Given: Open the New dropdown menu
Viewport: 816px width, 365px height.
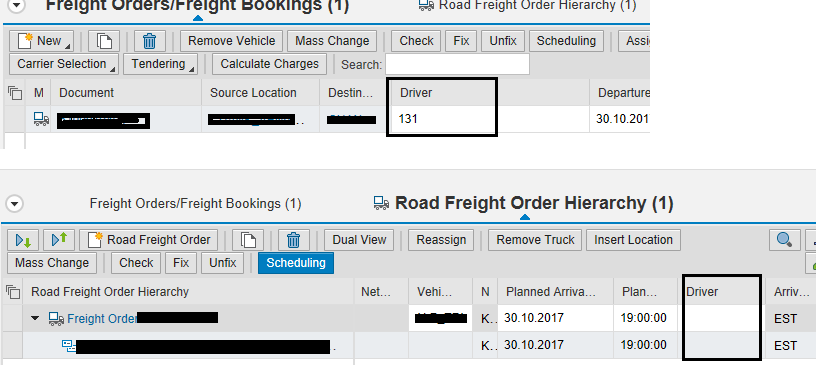Looking at the screenshot, I should coord(42,41).
